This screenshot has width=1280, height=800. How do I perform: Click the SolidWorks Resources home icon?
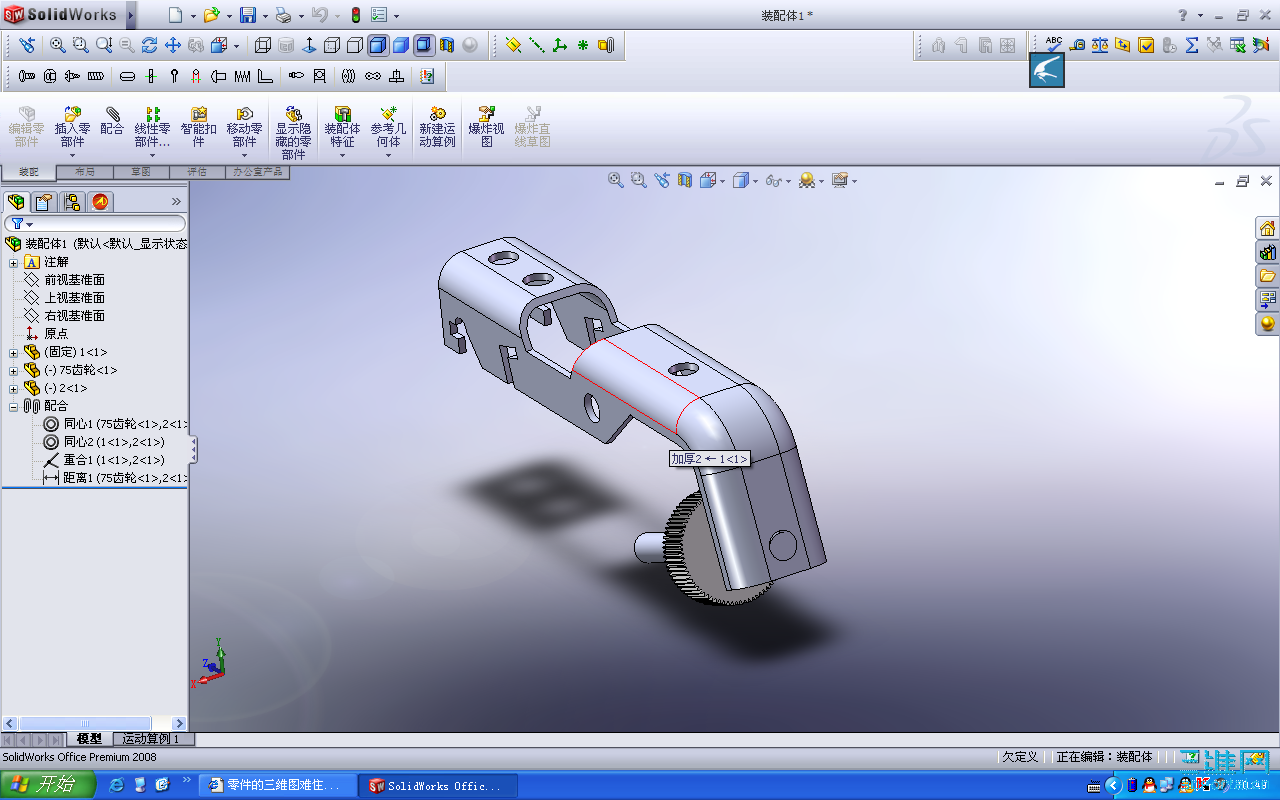[1268, 229]
